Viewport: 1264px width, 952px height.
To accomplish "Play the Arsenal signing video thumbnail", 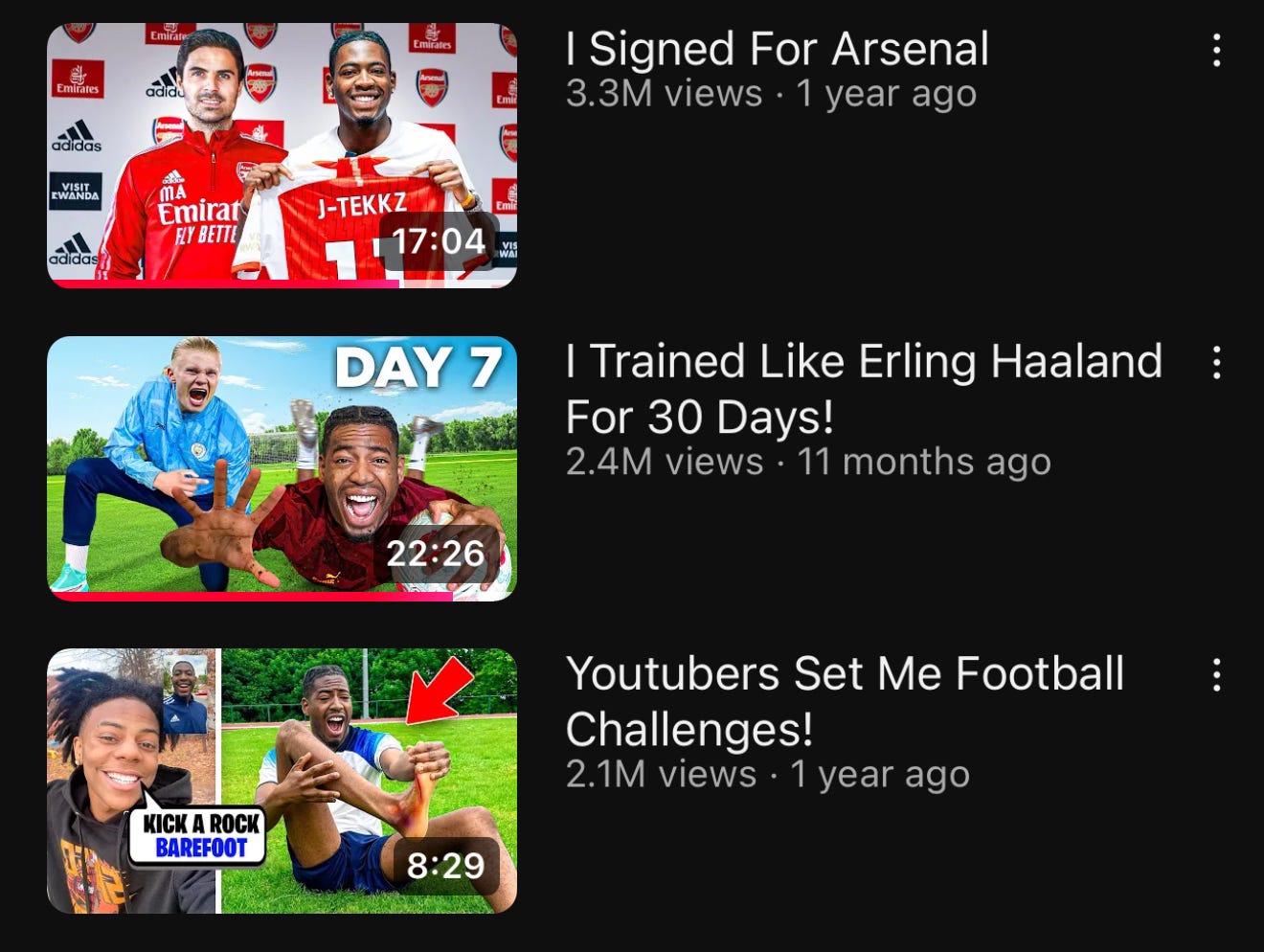I will (282, 155).
